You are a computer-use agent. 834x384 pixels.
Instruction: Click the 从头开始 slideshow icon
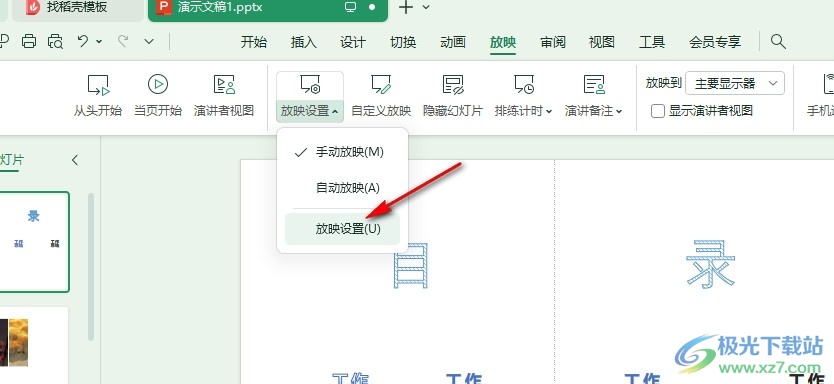pyautogui.click(x=98, y=85)
